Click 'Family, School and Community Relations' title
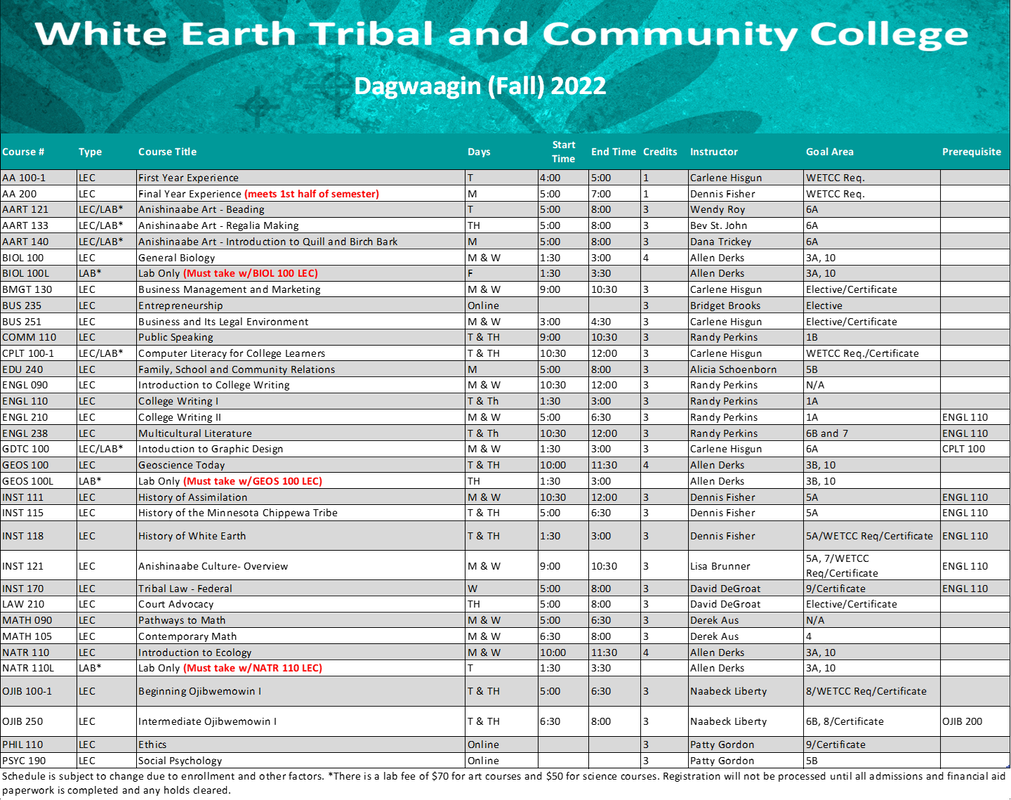 (237, 369)
